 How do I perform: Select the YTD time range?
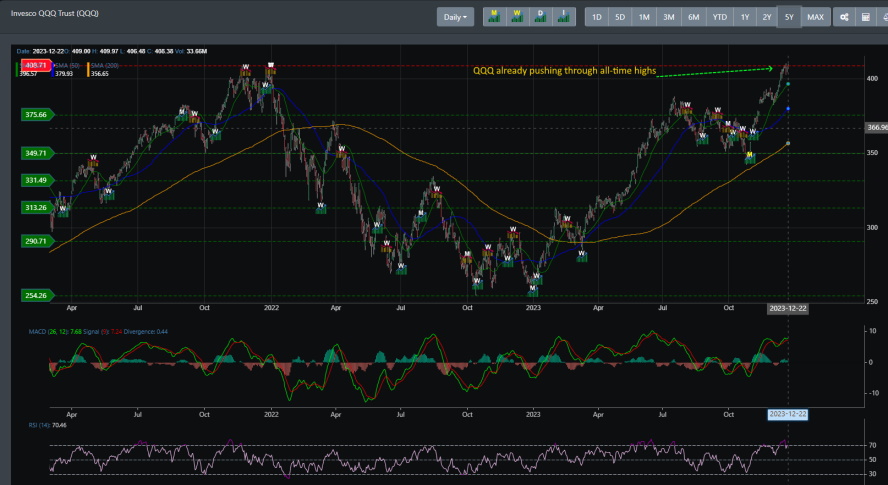720,17
